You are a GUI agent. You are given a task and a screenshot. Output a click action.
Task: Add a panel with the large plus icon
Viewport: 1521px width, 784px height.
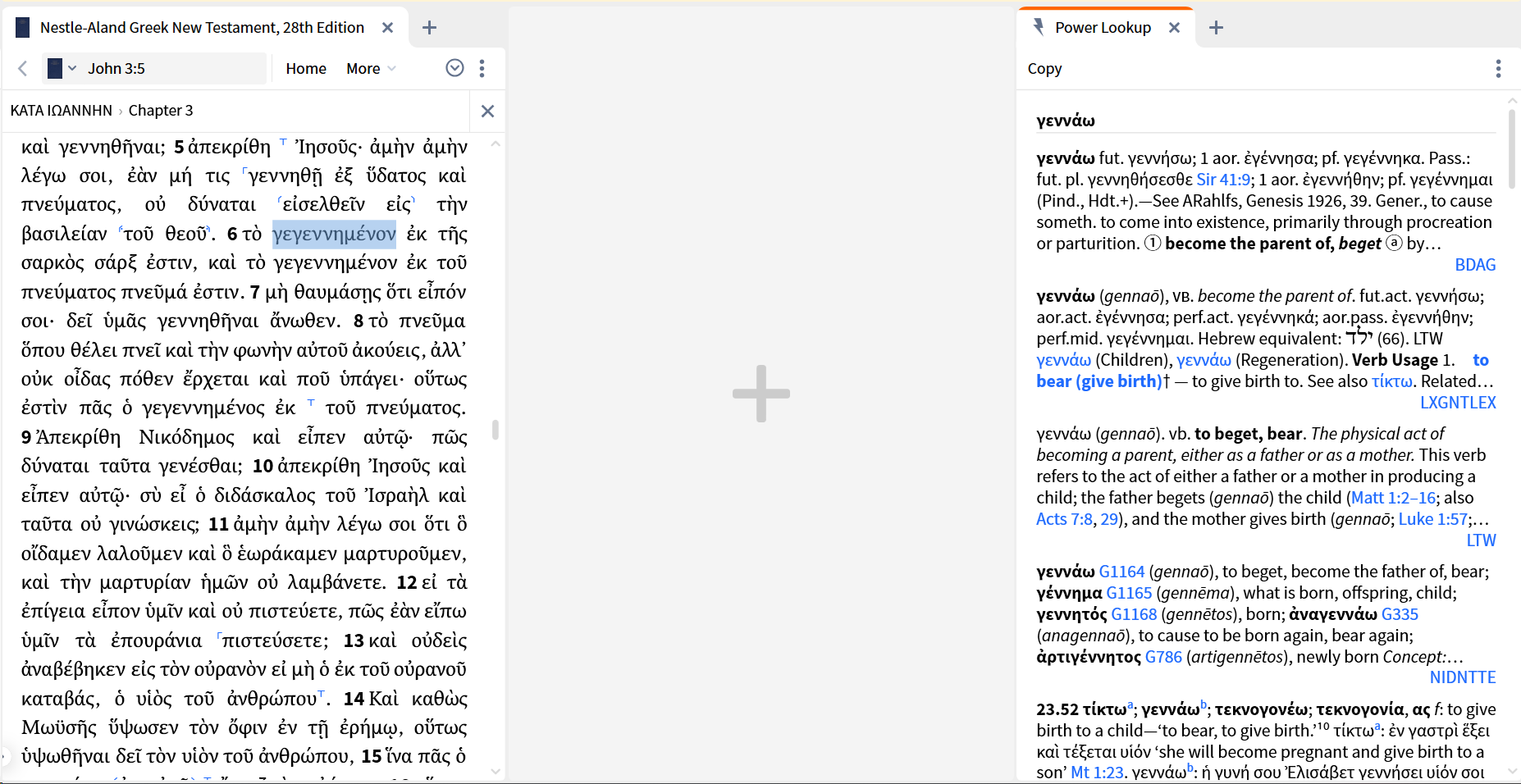pos(761,394)
